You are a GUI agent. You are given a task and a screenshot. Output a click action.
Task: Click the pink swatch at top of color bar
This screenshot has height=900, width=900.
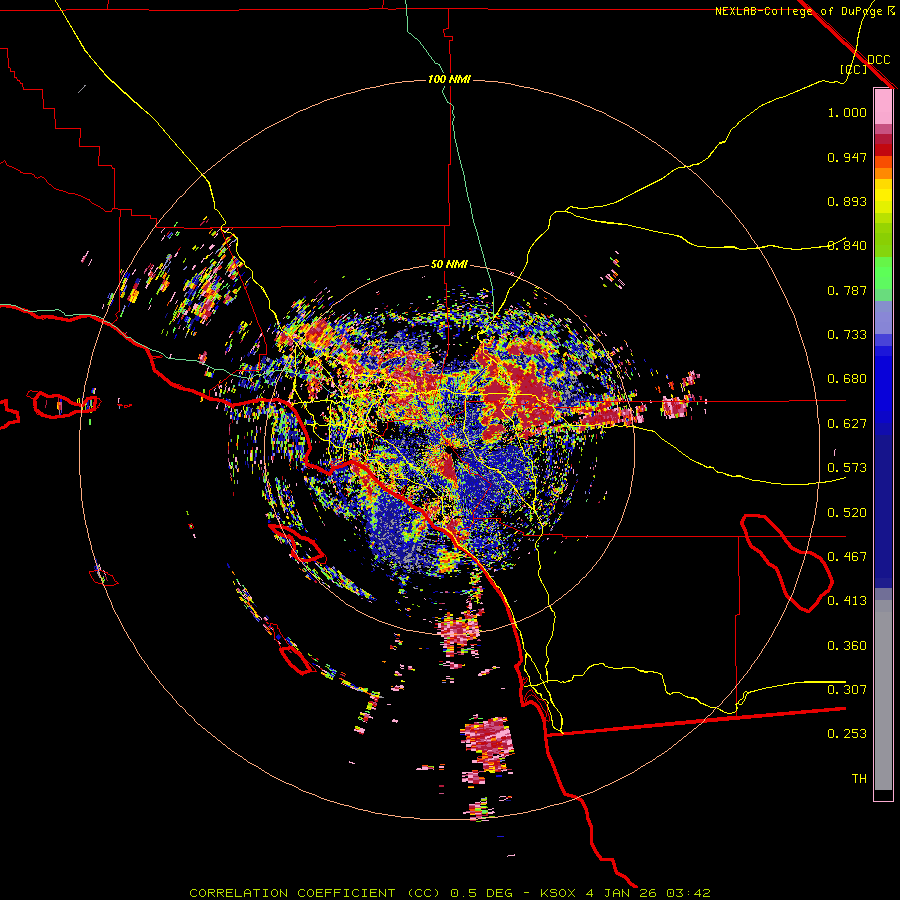click(x=883, y=107)
